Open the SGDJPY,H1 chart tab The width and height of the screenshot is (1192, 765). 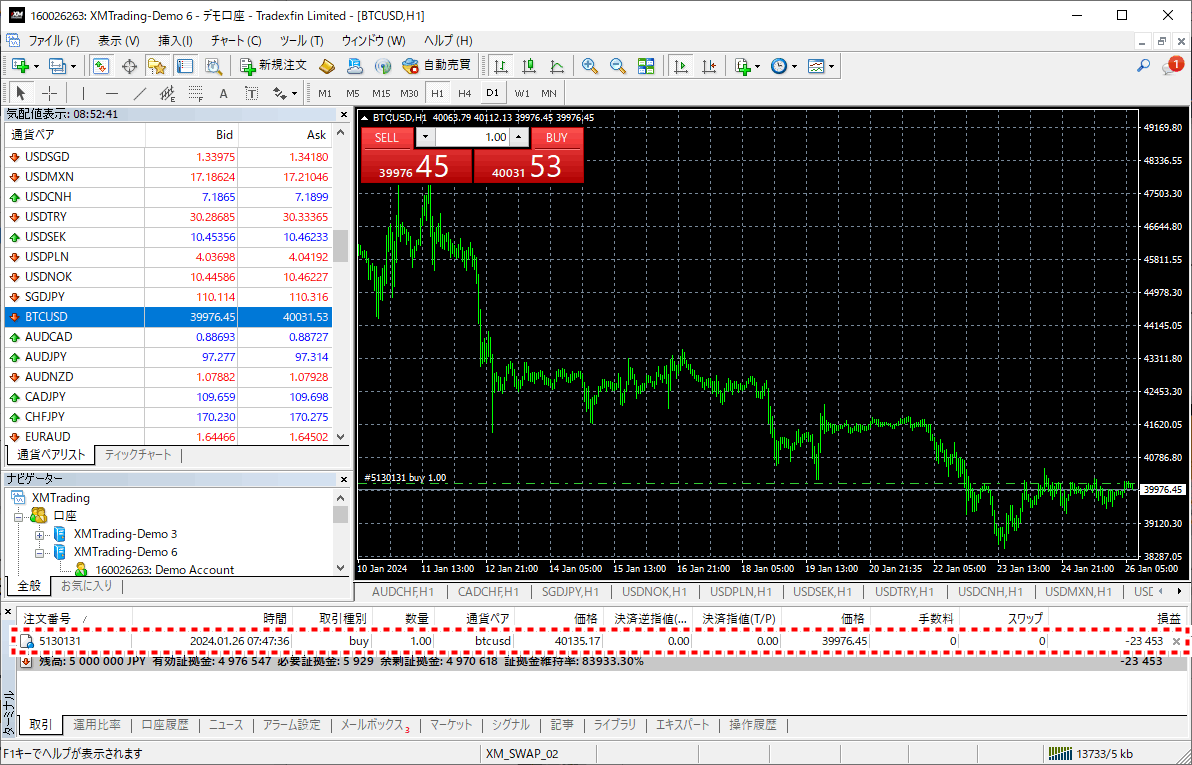click(x=569, y=592)
